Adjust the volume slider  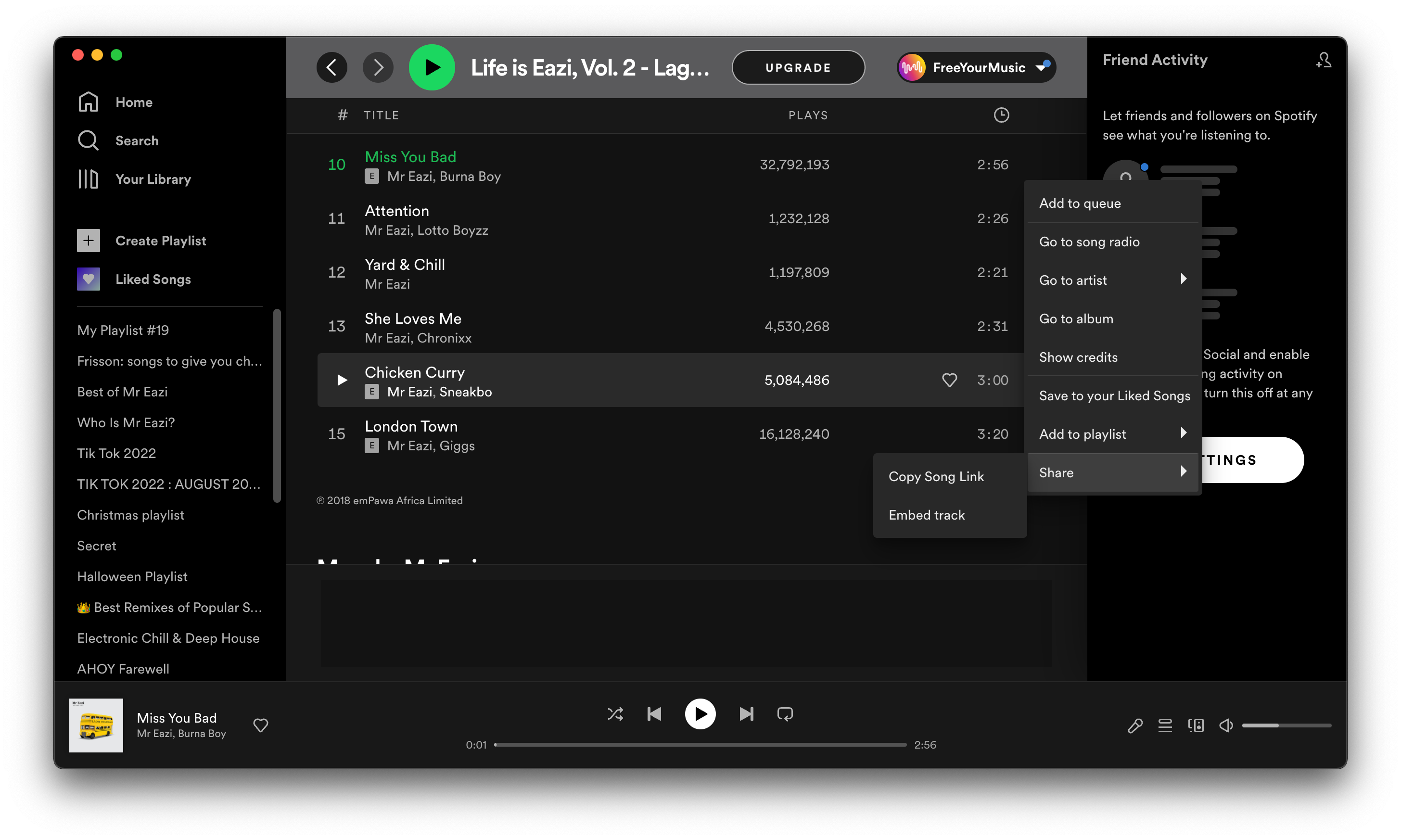coord(1286,725)
